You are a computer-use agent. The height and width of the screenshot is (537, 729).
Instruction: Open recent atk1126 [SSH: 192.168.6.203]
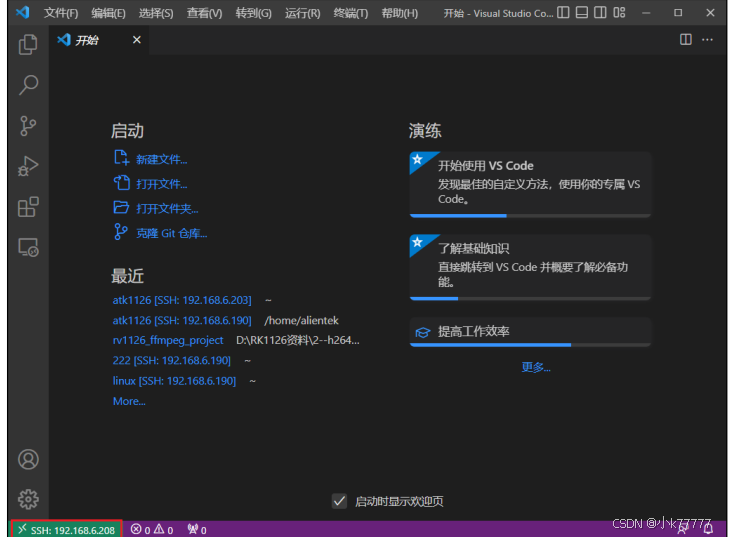(182, 300)
